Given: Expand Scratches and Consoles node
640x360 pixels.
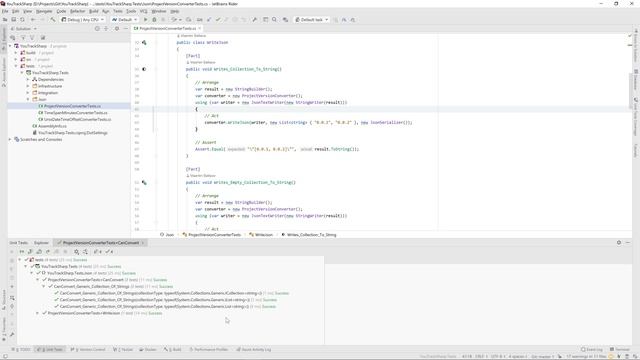Looking at the screenshot, I should pyautogui.click(x=10, y=139).
